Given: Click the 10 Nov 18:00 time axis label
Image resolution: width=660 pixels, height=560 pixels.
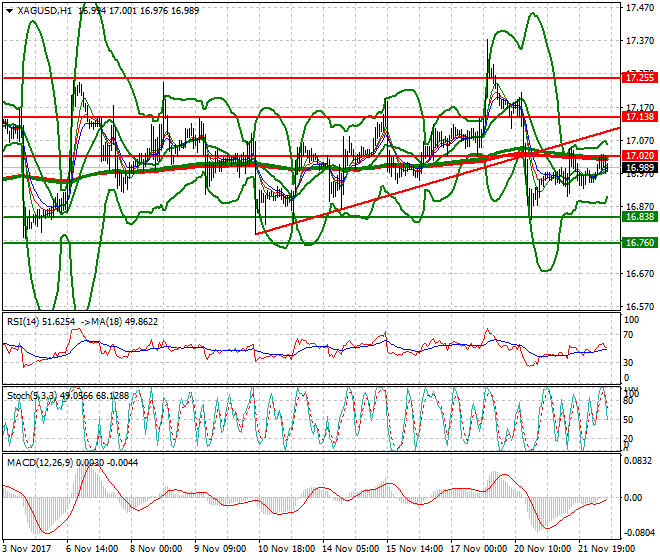Looking at the screenshot, I should (x=287, y=549).
